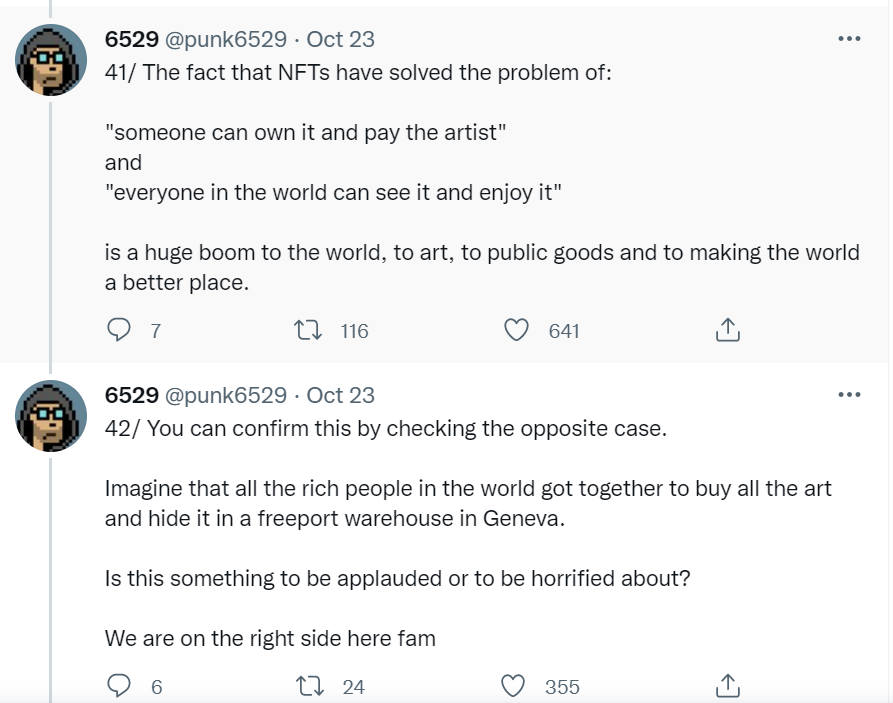Click the 355 likes count
Image resolution: width=893 pixels, height=703 pixels.
pos(562,687)
